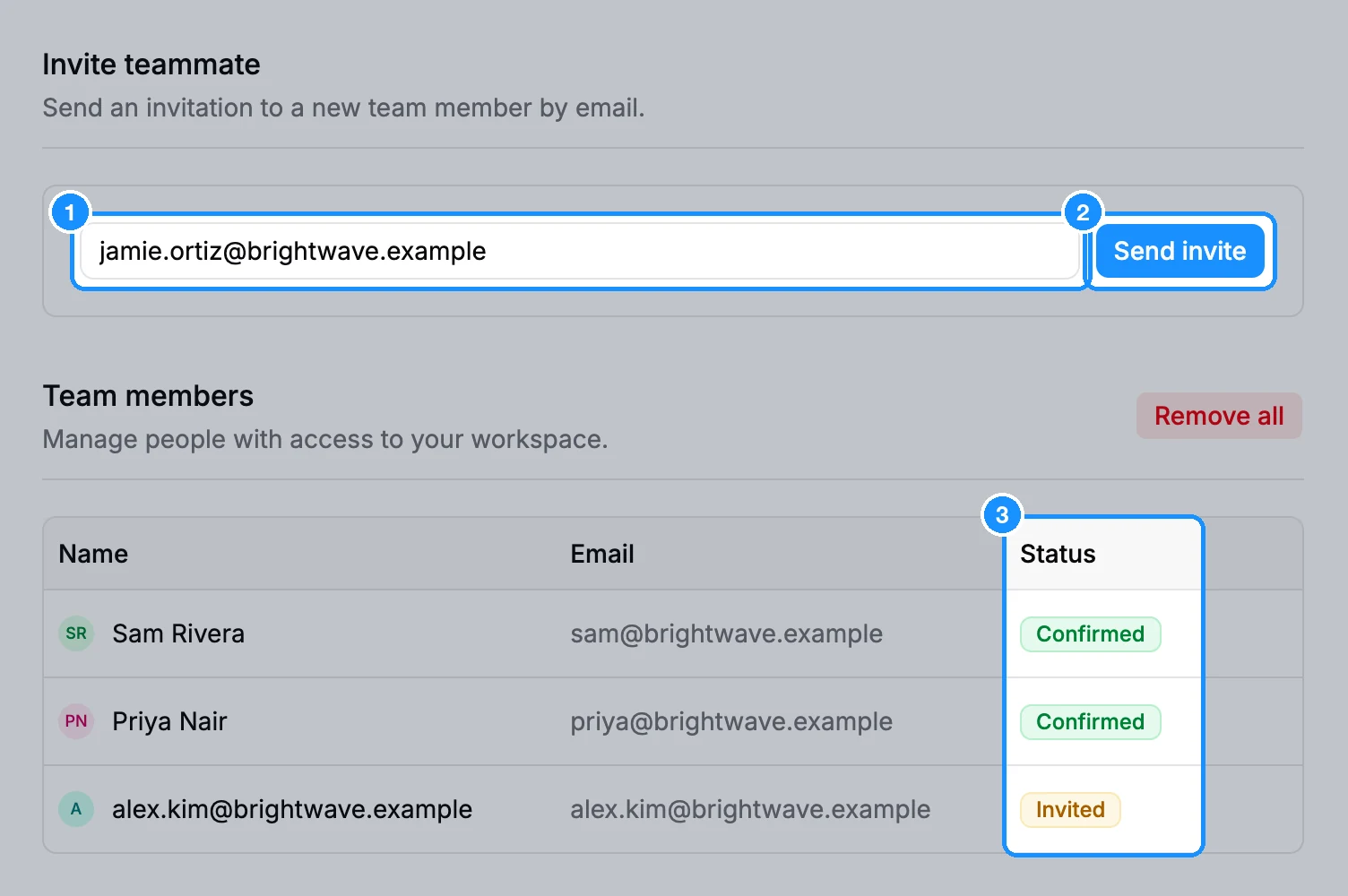The height and width of the screenshot is (896, 1348).
Task: Click the 'Manage people with access' description
Action: [325, 439]
